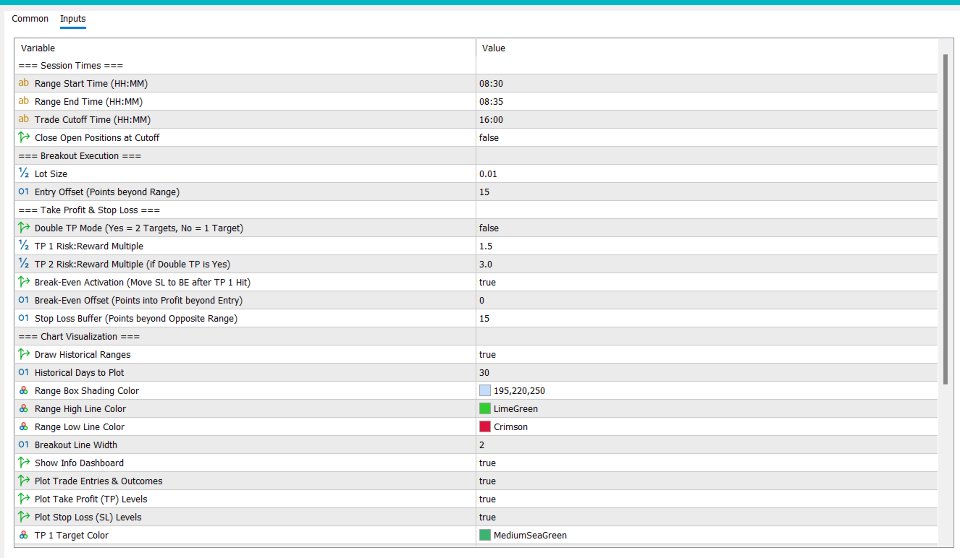This screenshot has width=960, height=558.
Task: Click the Break-Even Offset label text
Action: tap(138, 300)
